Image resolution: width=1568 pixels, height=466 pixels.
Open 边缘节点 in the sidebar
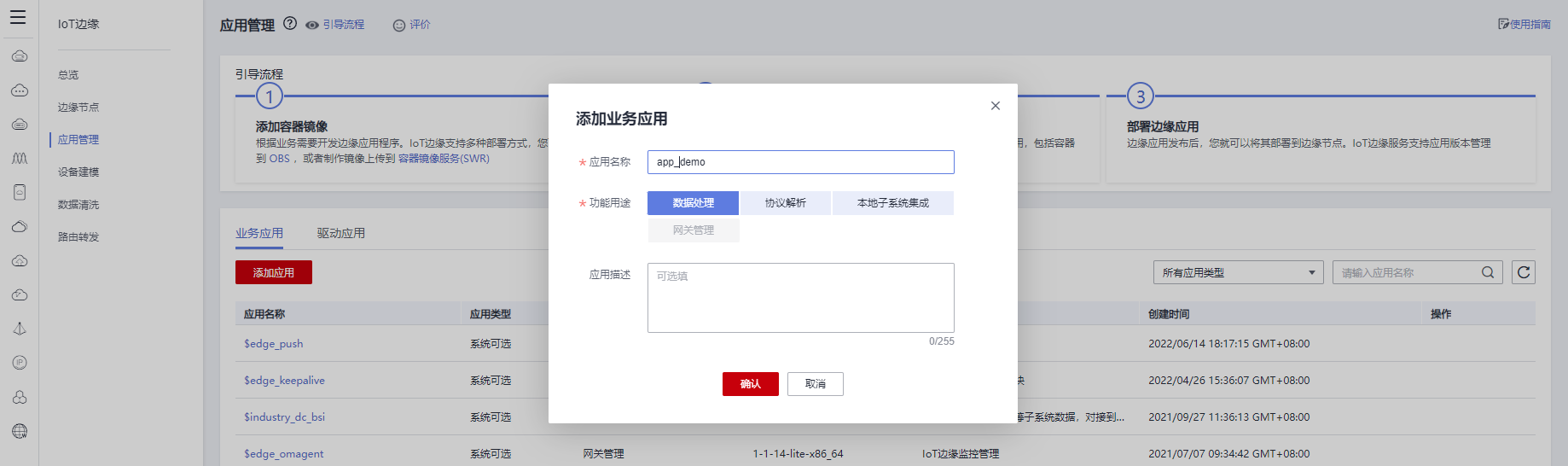78,108
